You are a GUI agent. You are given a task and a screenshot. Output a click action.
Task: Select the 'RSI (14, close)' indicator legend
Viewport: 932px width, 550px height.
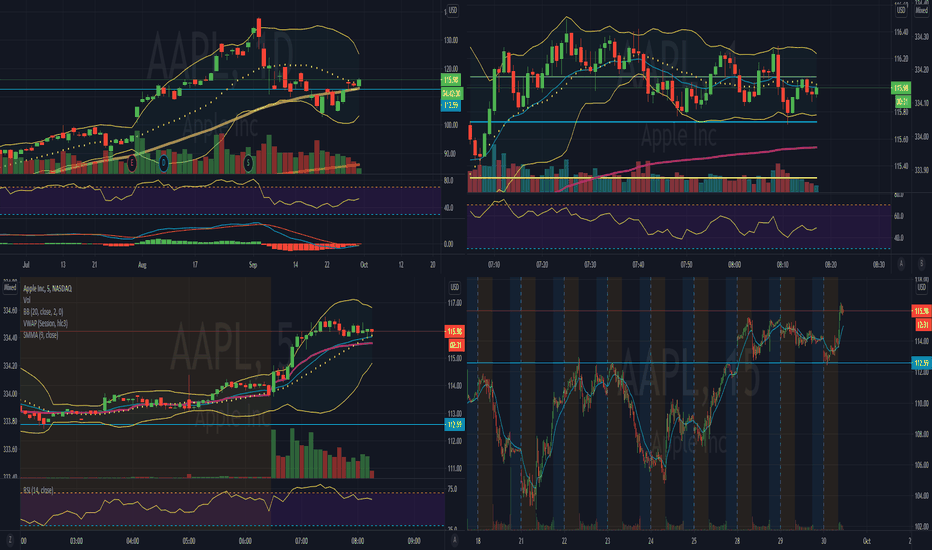point(38,491)
